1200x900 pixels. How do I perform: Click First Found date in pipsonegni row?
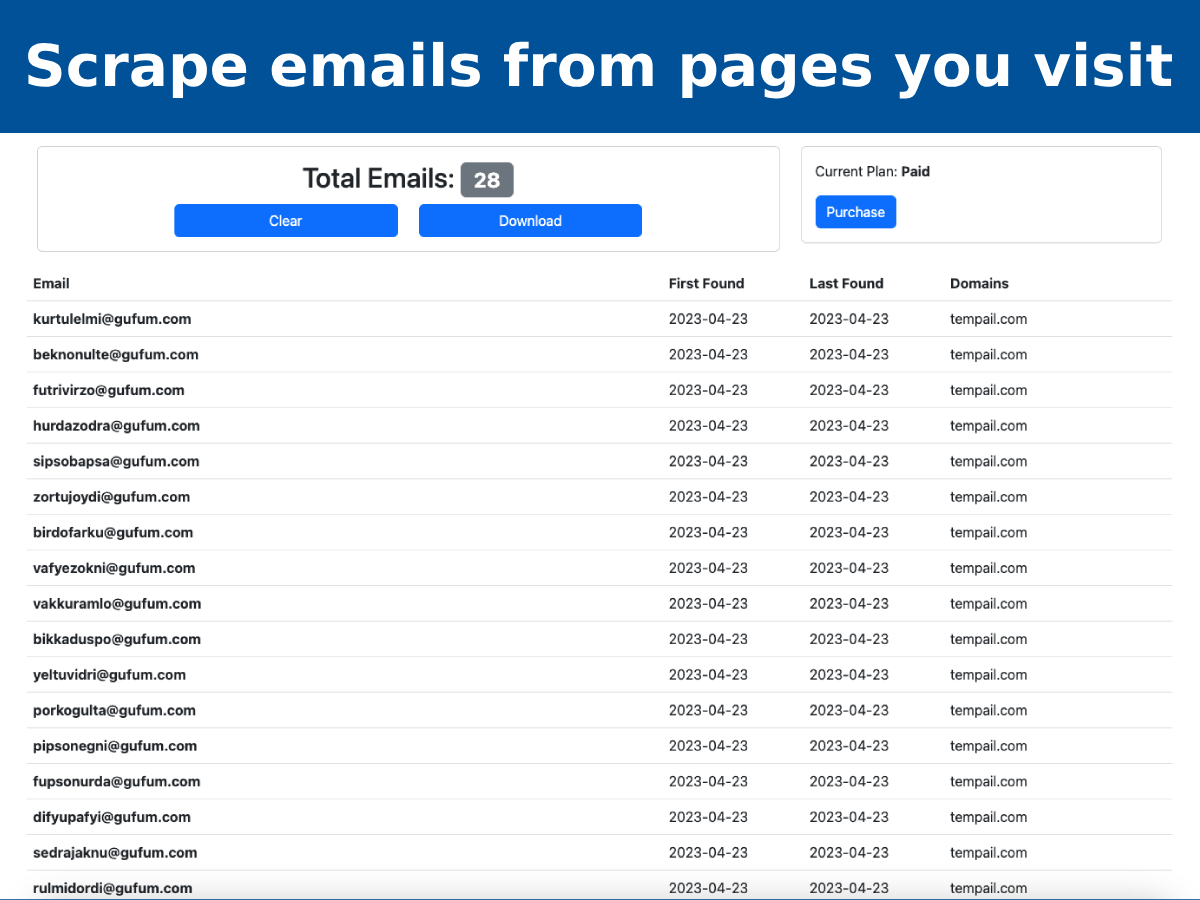708,746
